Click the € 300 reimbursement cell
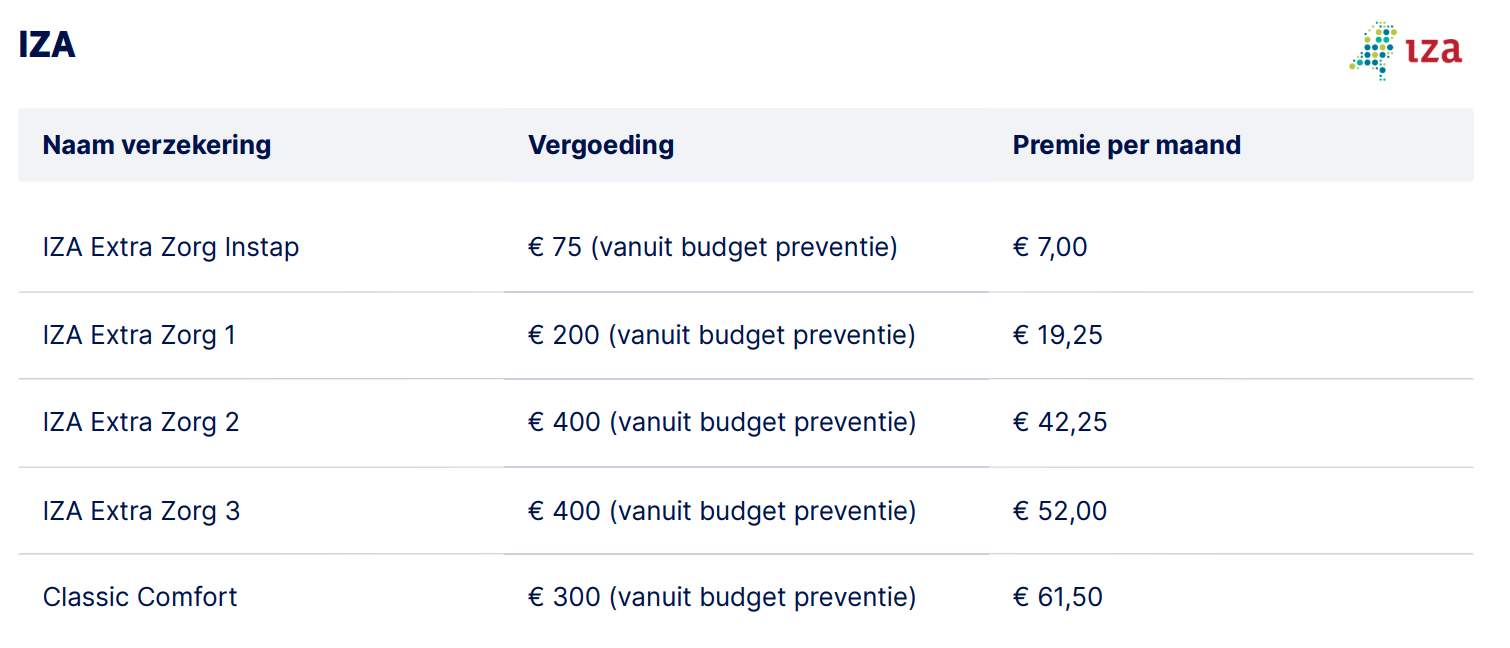 (x=721, y=597)
